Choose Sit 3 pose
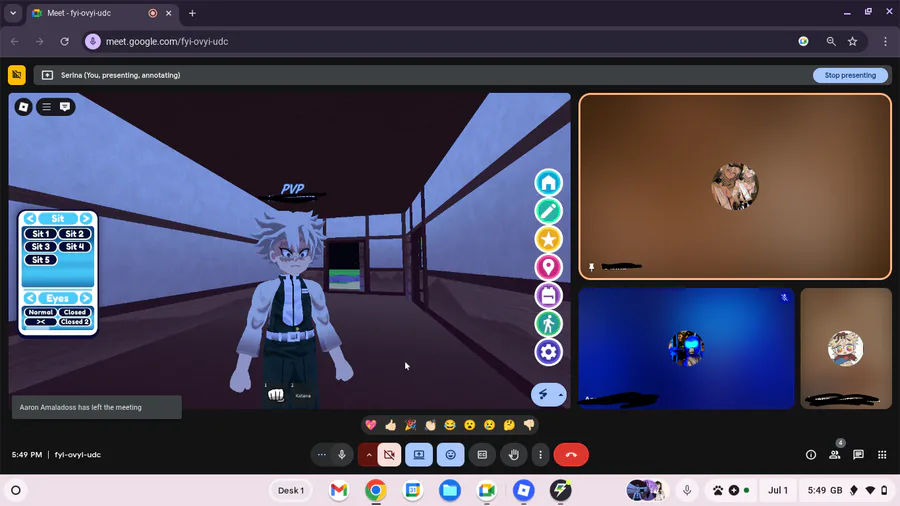The height and width of the screenshot is (506, 900). click(40, 247)
